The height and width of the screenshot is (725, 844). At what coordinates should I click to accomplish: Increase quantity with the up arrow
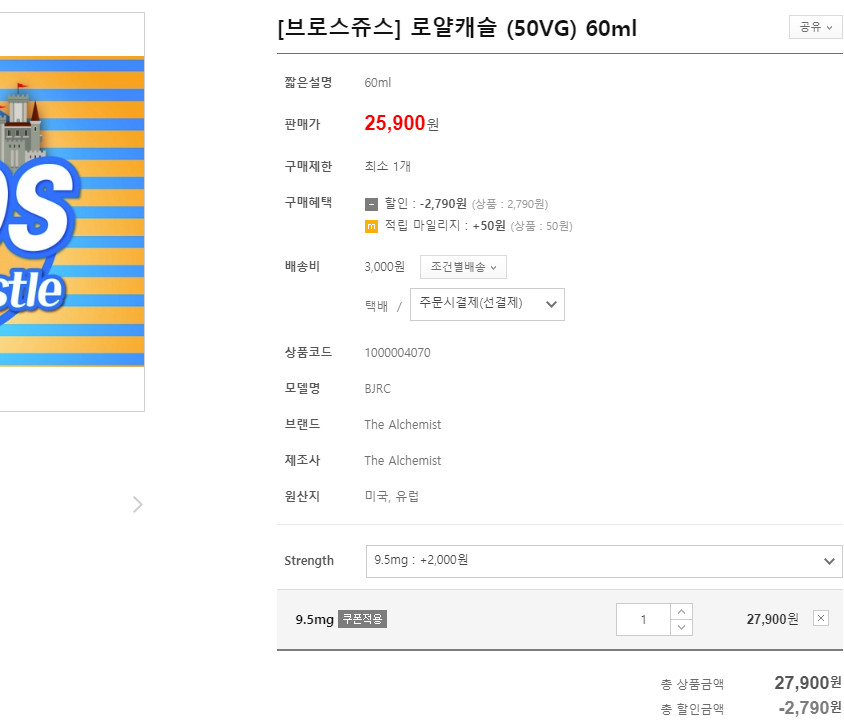click(681, 611)
